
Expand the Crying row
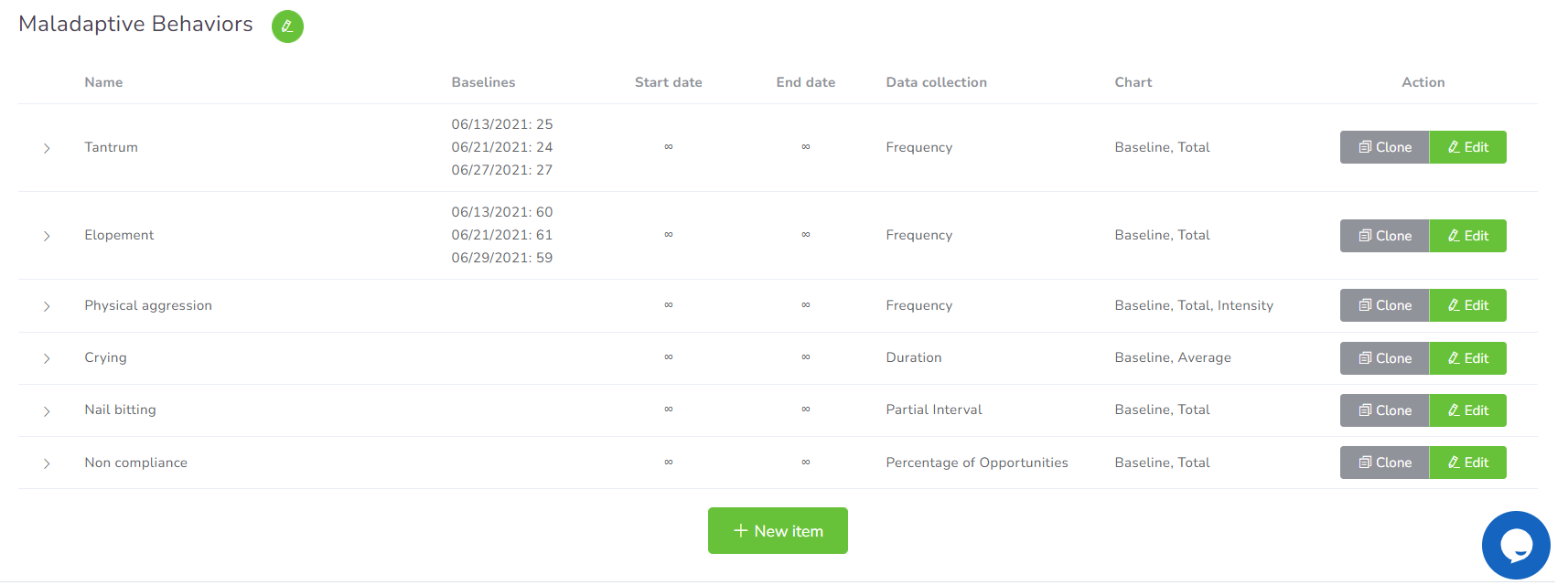pos(47,358)
